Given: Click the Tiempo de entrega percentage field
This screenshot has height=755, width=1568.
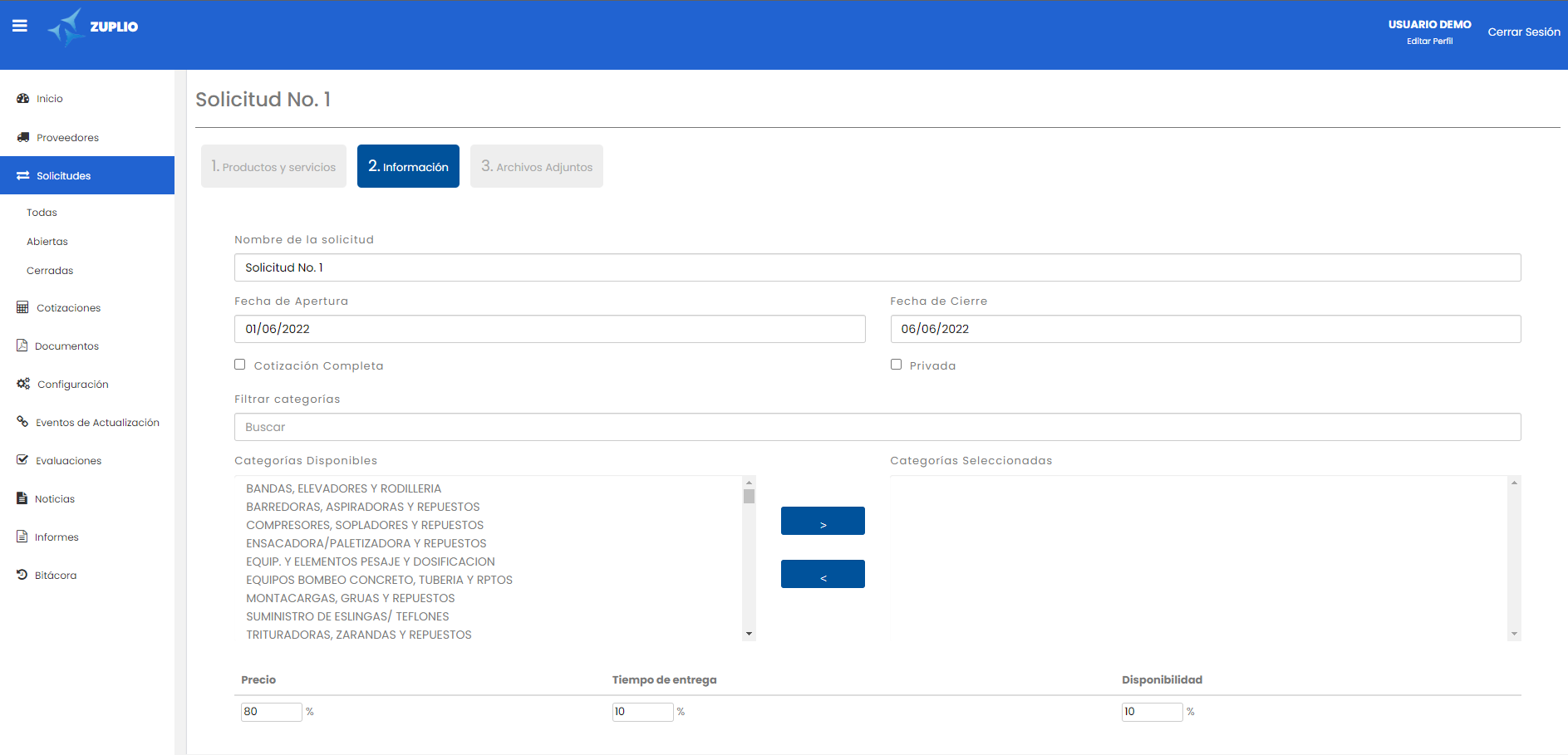Looking at the screenshot, I should pos(642,712).
